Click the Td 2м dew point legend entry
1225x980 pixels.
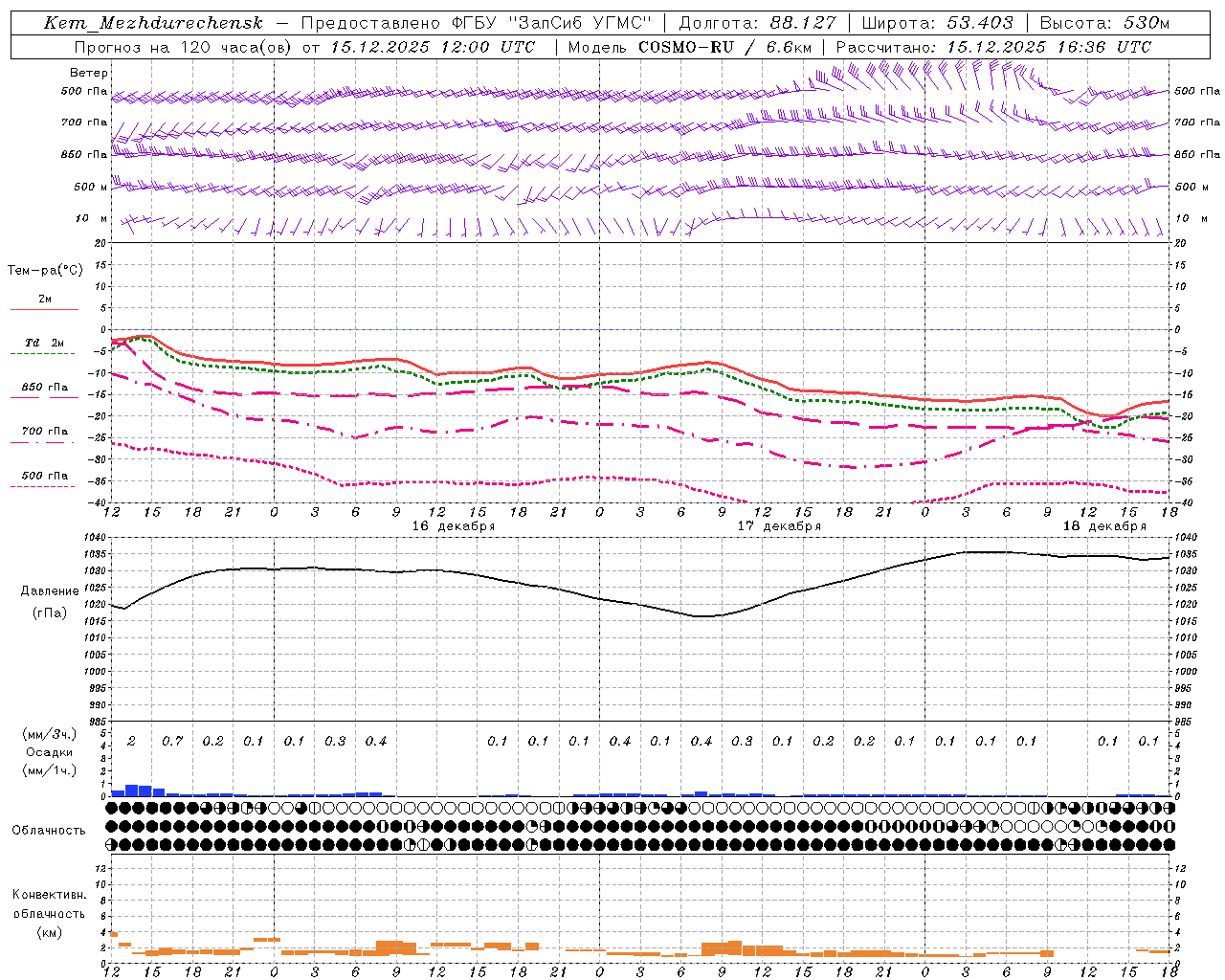coord(44,343)
